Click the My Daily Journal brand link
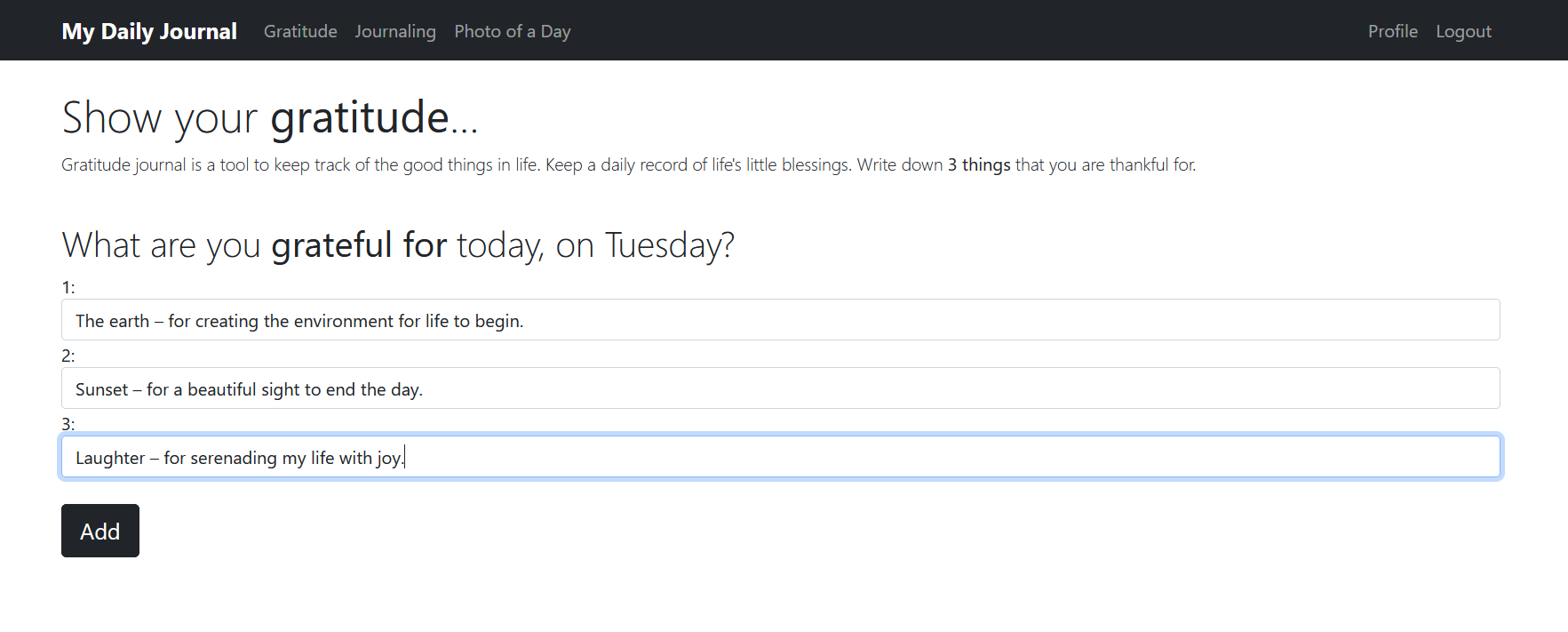 tap(148, 30)
